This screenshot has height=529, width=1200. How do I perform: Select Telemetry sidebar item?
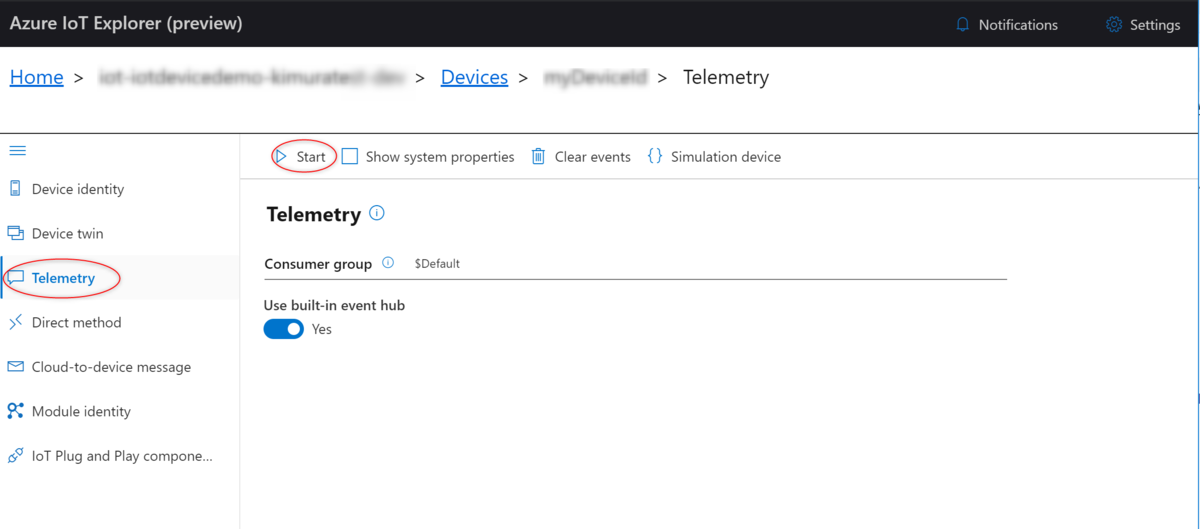(120, 278)
